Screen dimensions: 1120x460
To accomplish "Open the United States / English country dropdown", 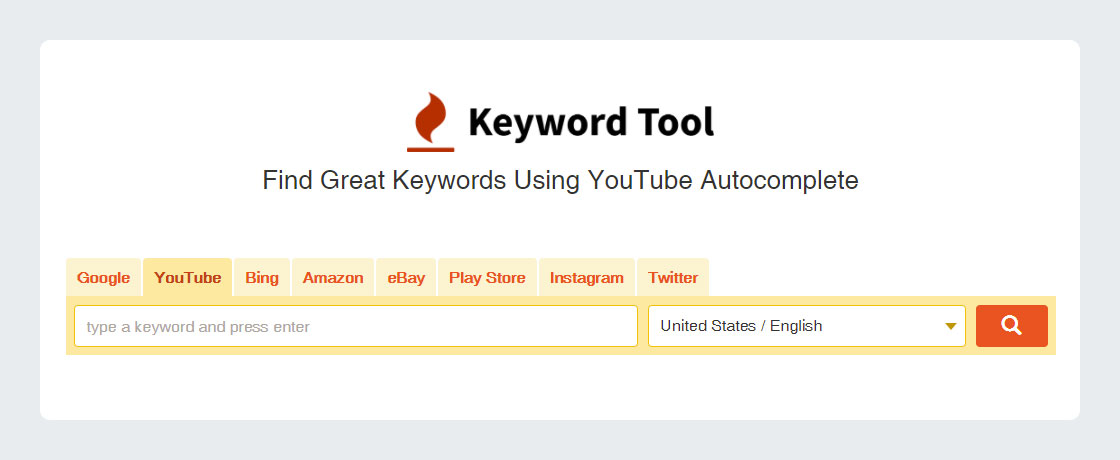I will coord(806,326).
